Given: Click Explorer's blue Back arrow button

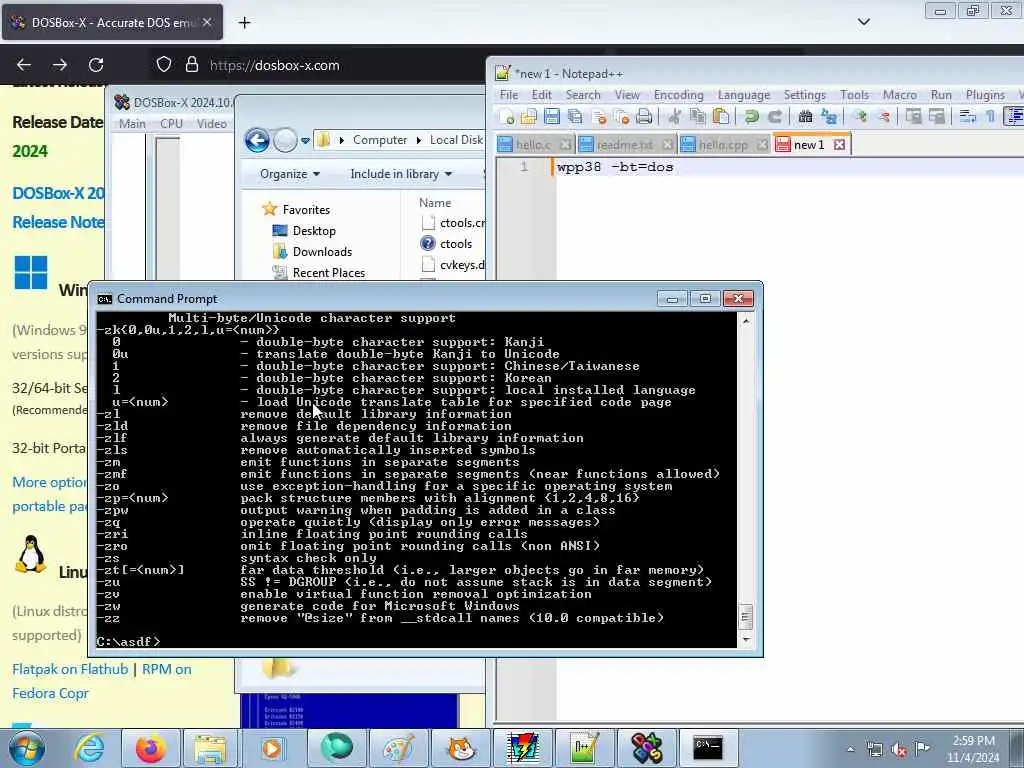Looking at the screenshot, I should pos(257,140).
